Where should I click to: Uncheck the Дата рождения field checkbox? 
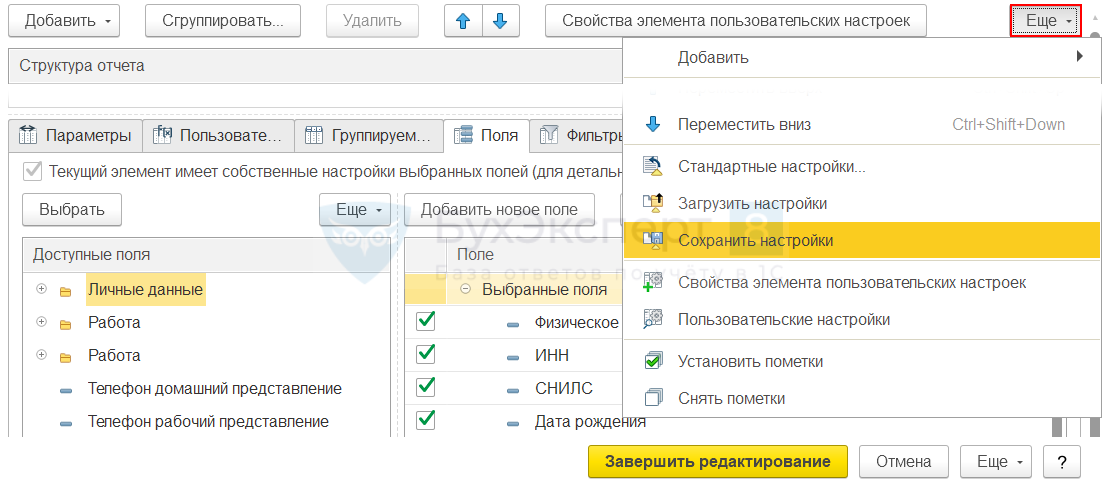pos(426,420)
